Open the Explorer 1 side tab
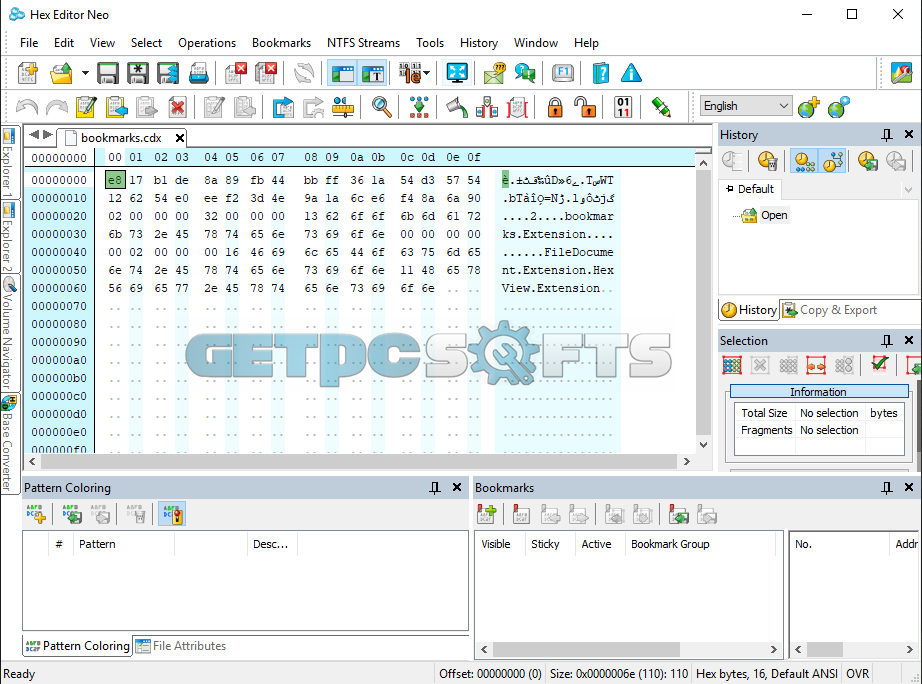Viewport: 922px width, 684px height. click(x=8, y=163)
